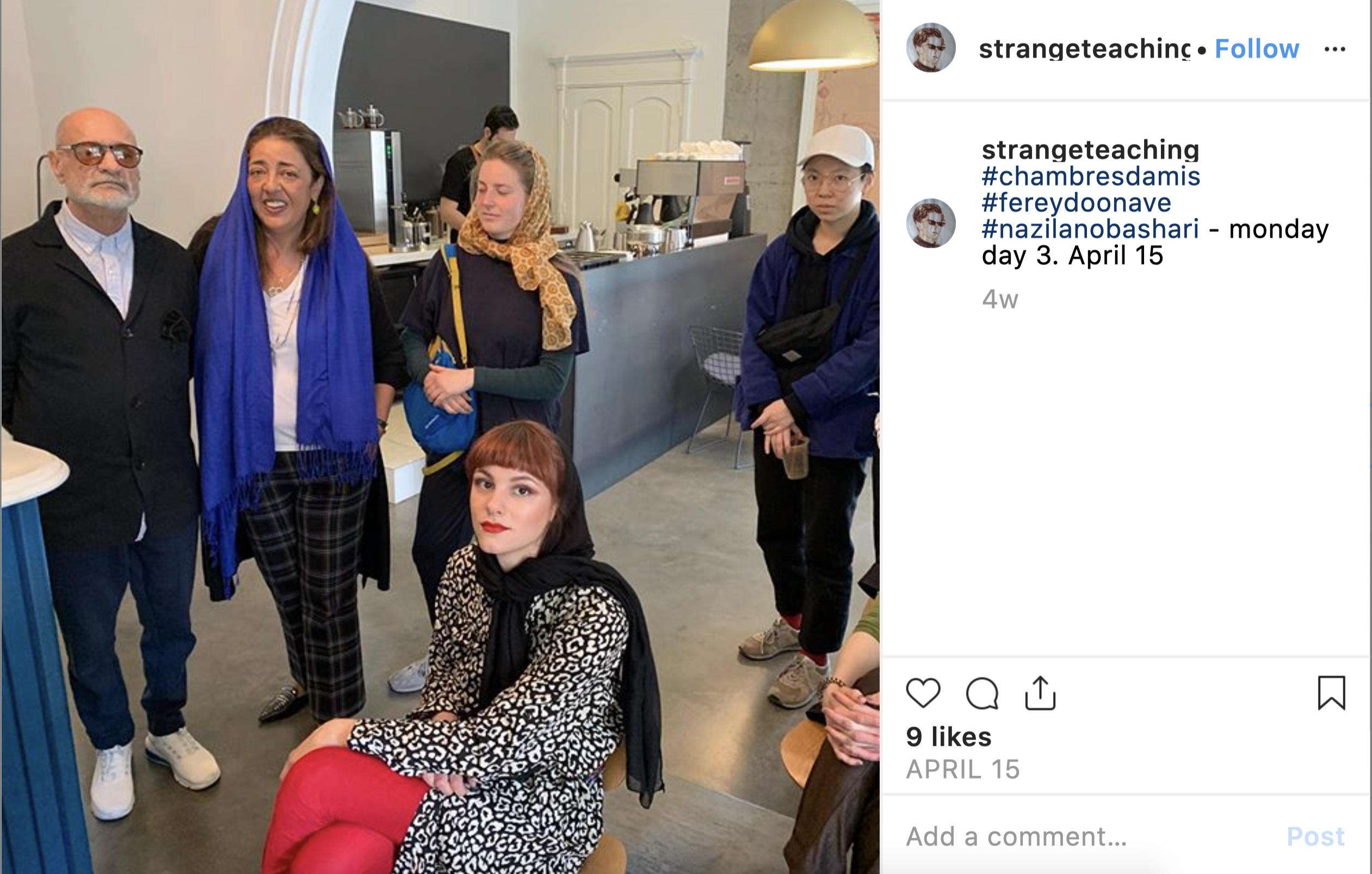Click the caption profile avatar
This screenshot has height=874, width=1372.
[931, 223]
